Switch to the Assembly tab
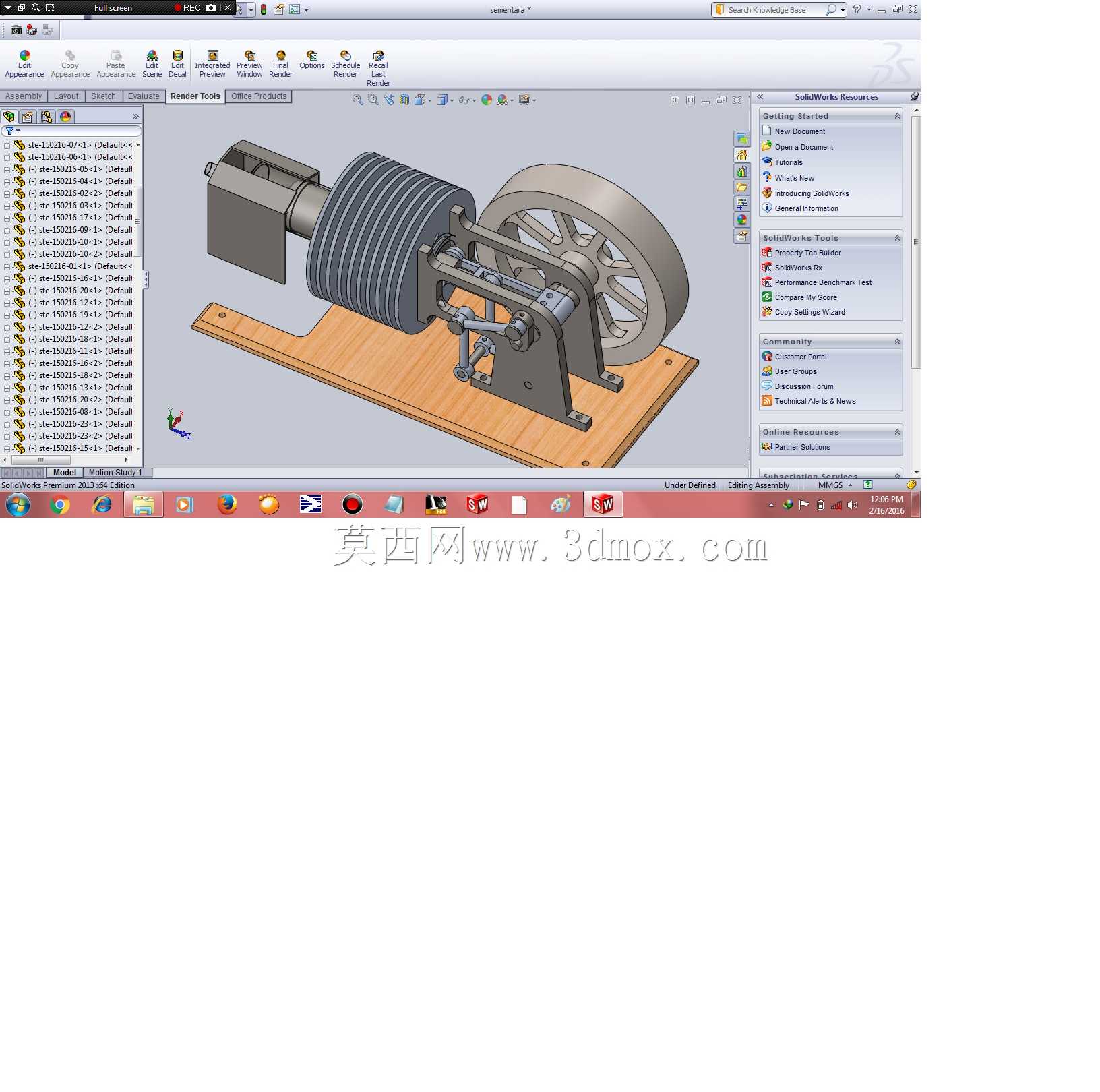Screen dimensions: 1100x1092 [24, 96]
